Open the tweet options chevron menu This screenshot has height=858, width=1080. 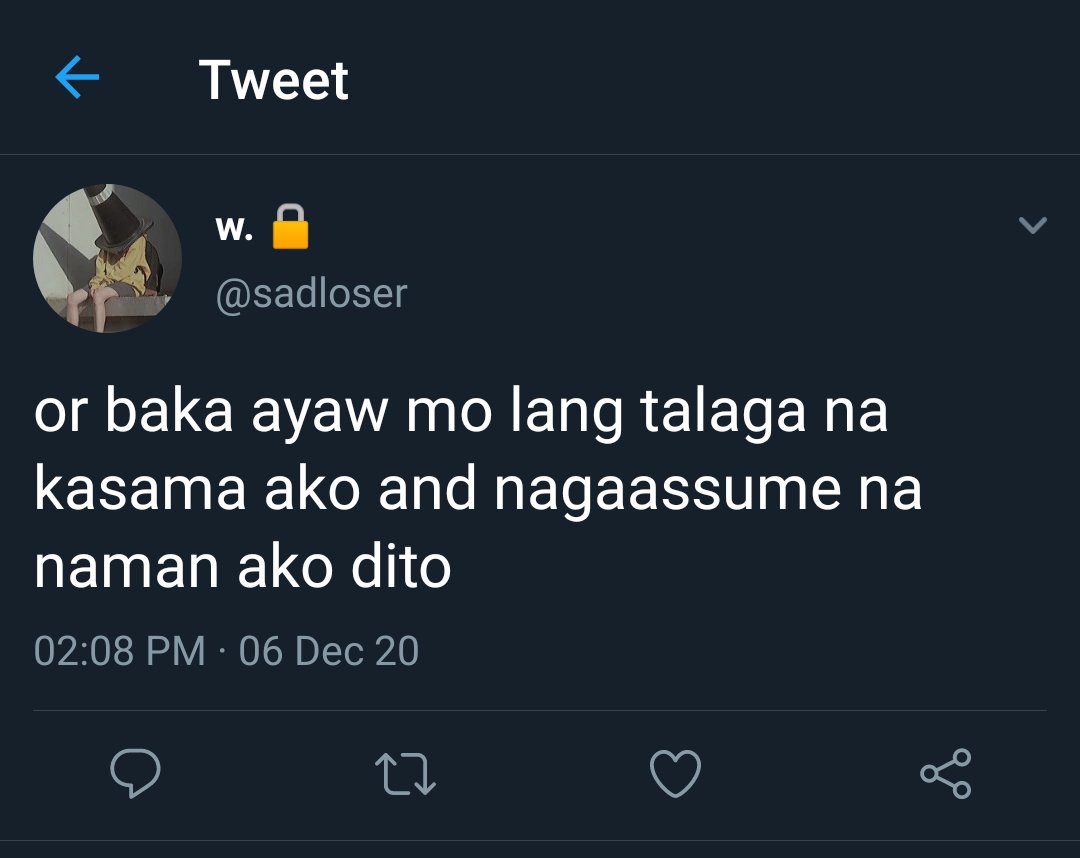coord(1032,225)
